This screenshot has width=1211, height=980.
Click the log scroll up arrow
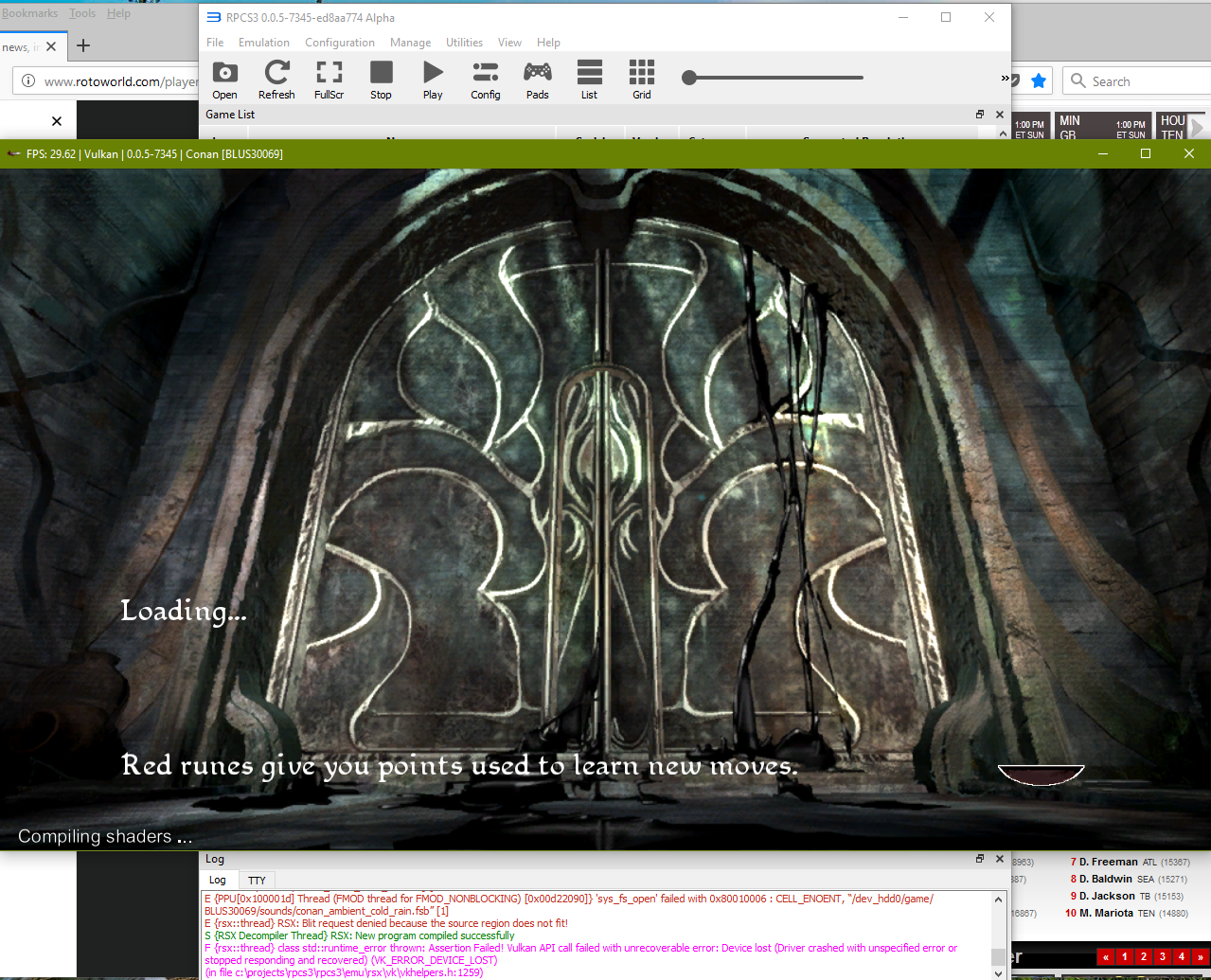pos(998,899)
